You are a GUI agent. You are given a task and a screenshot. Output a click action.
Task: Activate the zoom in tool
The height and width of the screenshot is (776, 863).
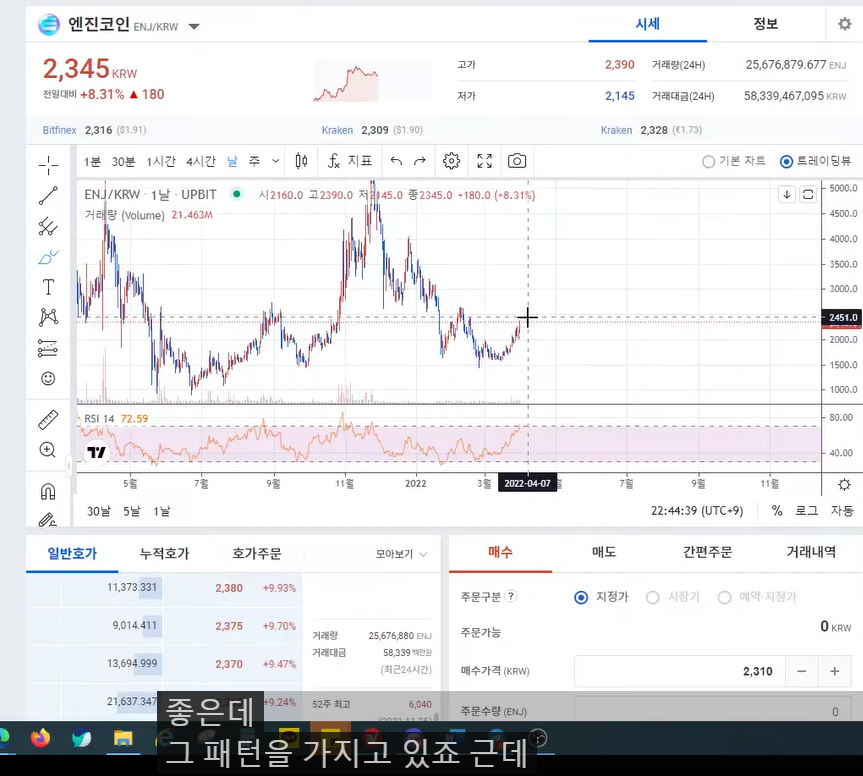(48, 450)
